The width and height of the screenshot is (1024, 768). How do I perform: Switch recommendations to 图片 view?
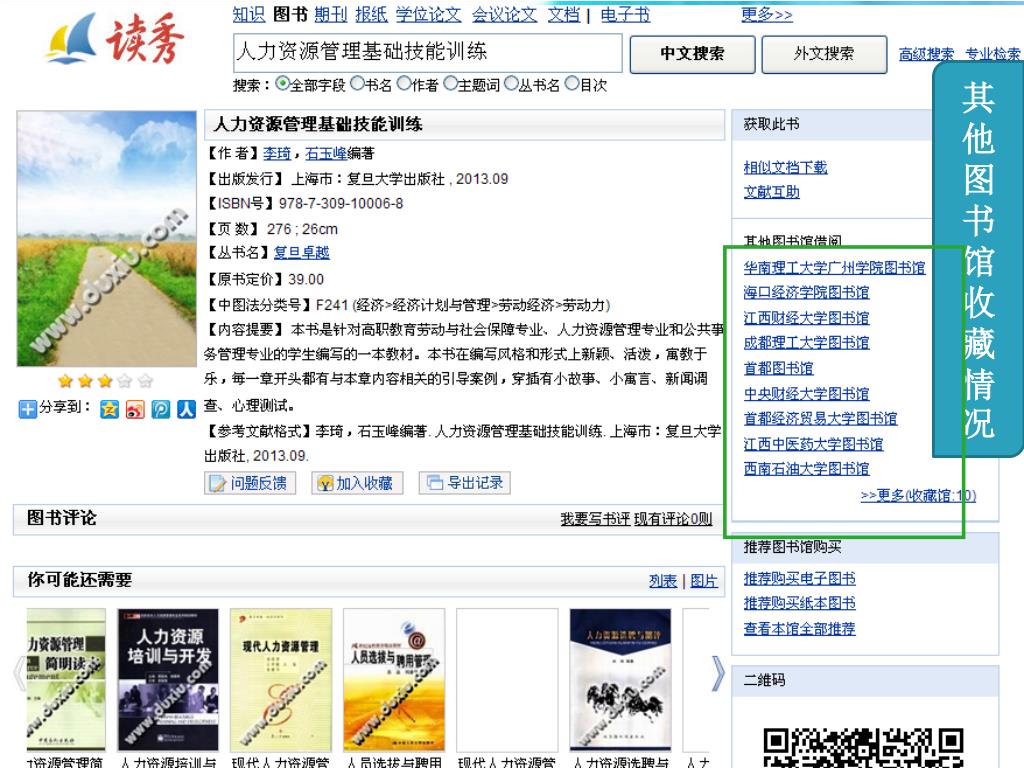click(x=704, y=581)
